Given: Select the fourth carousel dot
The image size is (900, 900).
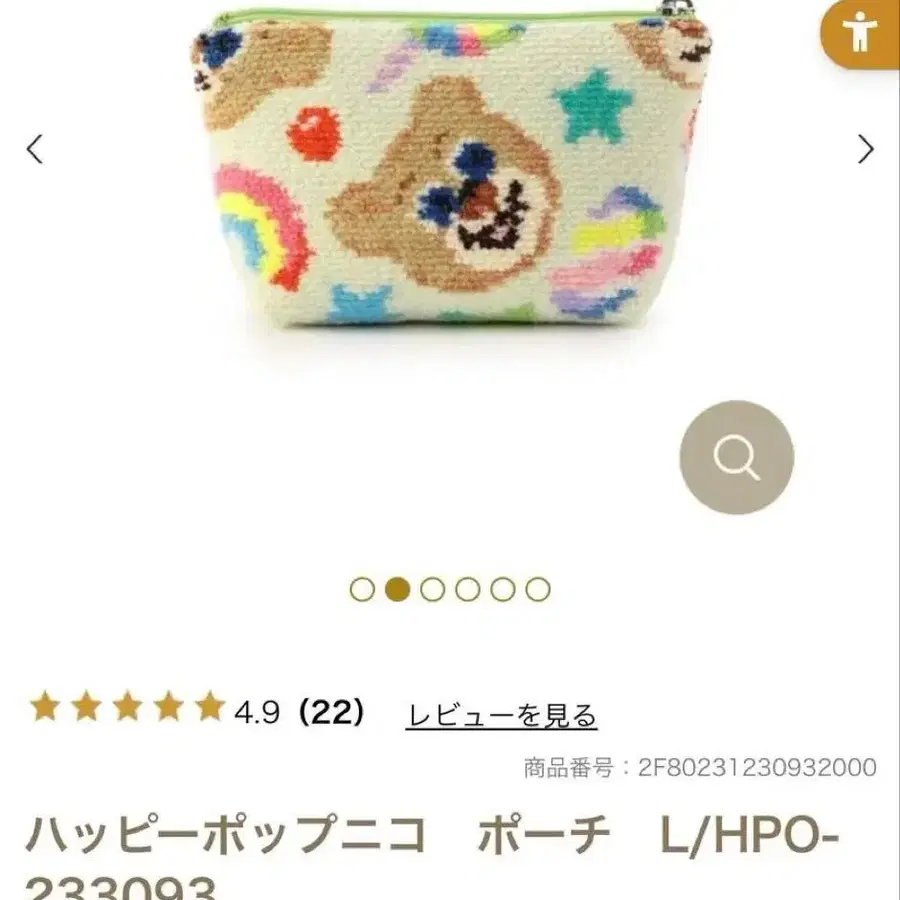Looking at the screenshot, I should (467, 589).
